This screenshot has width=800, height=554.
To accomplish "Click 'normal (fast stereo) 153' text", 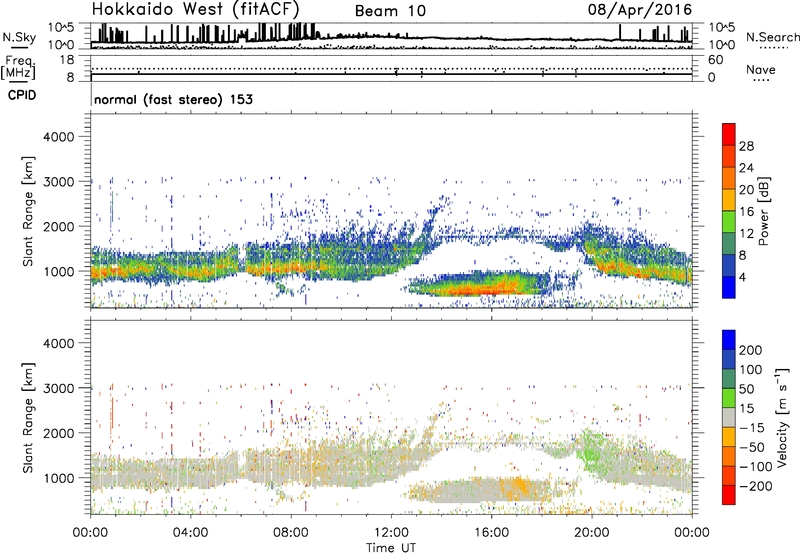I will click(173, 99).
